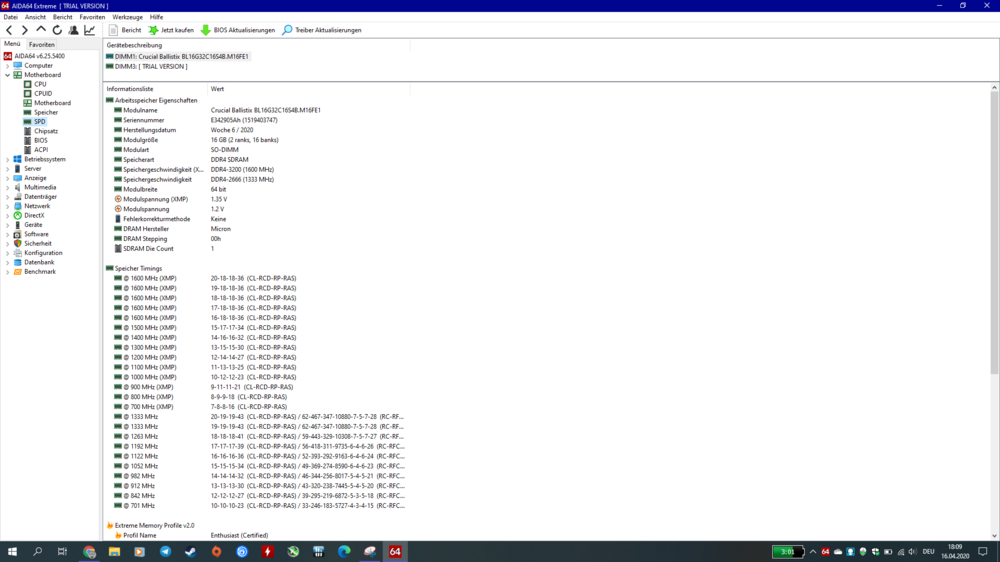This screenshot has height=562, width=1000.
Task: Select the DIMM3 device entry
Action: [150, 66]
